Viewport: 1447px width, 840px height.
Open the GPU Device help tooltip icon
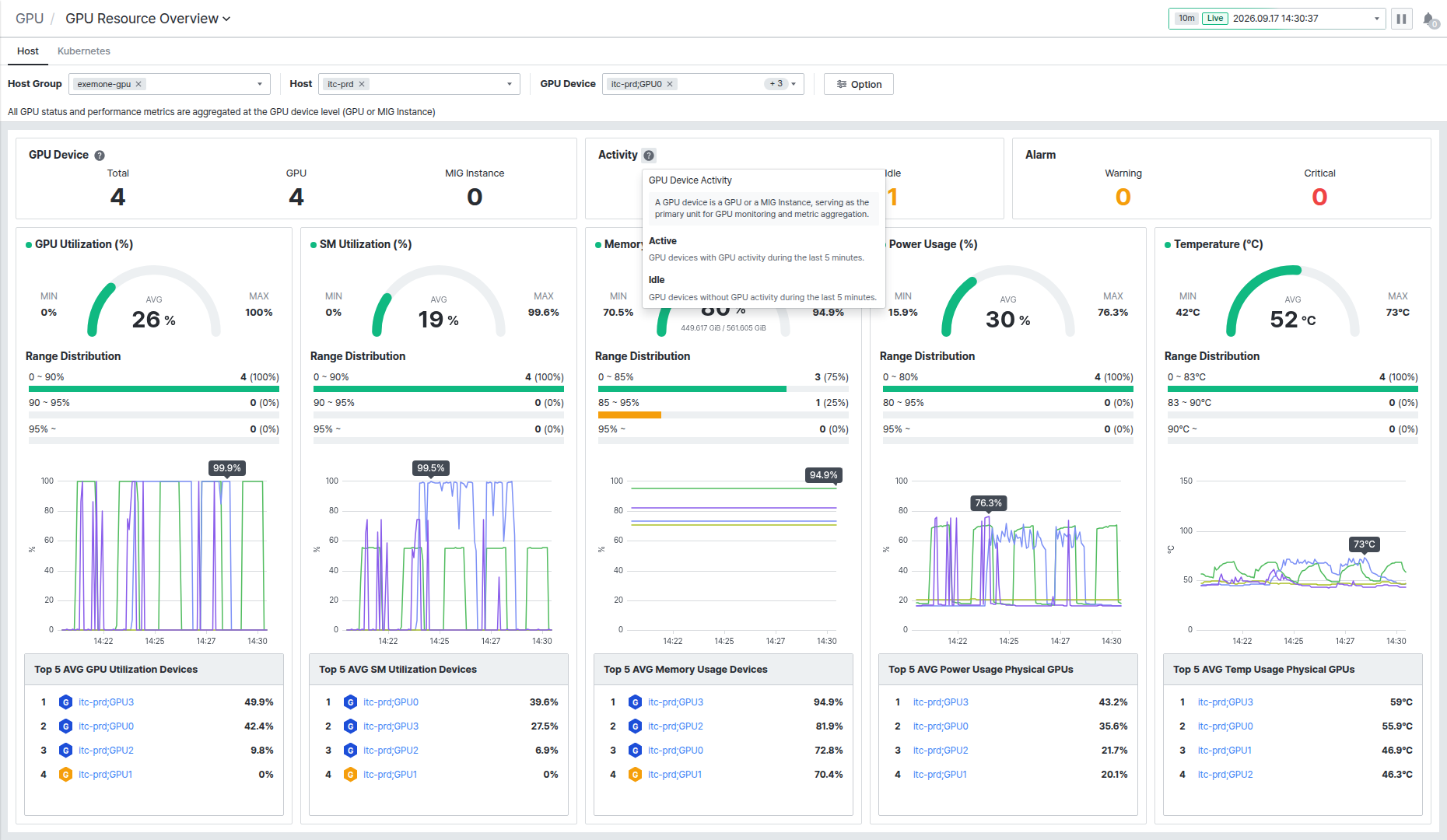[100, 156]
